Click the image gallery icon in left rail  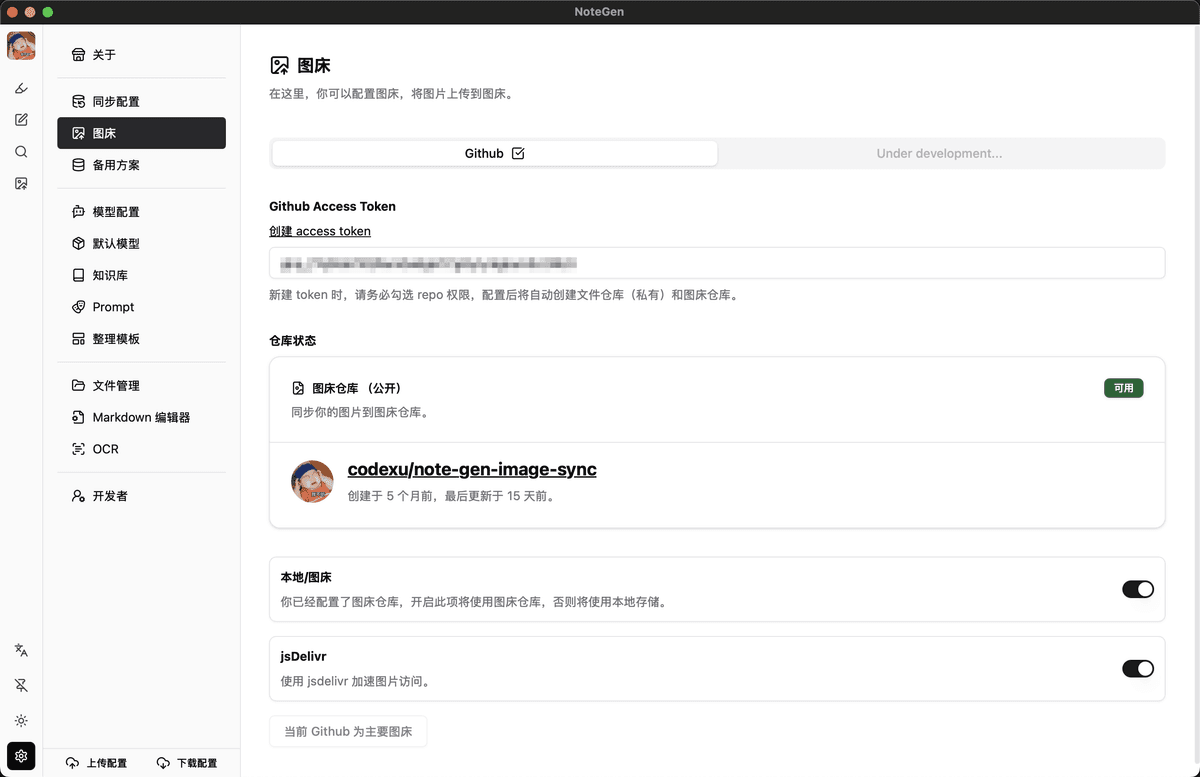click(x=20, y=183)
